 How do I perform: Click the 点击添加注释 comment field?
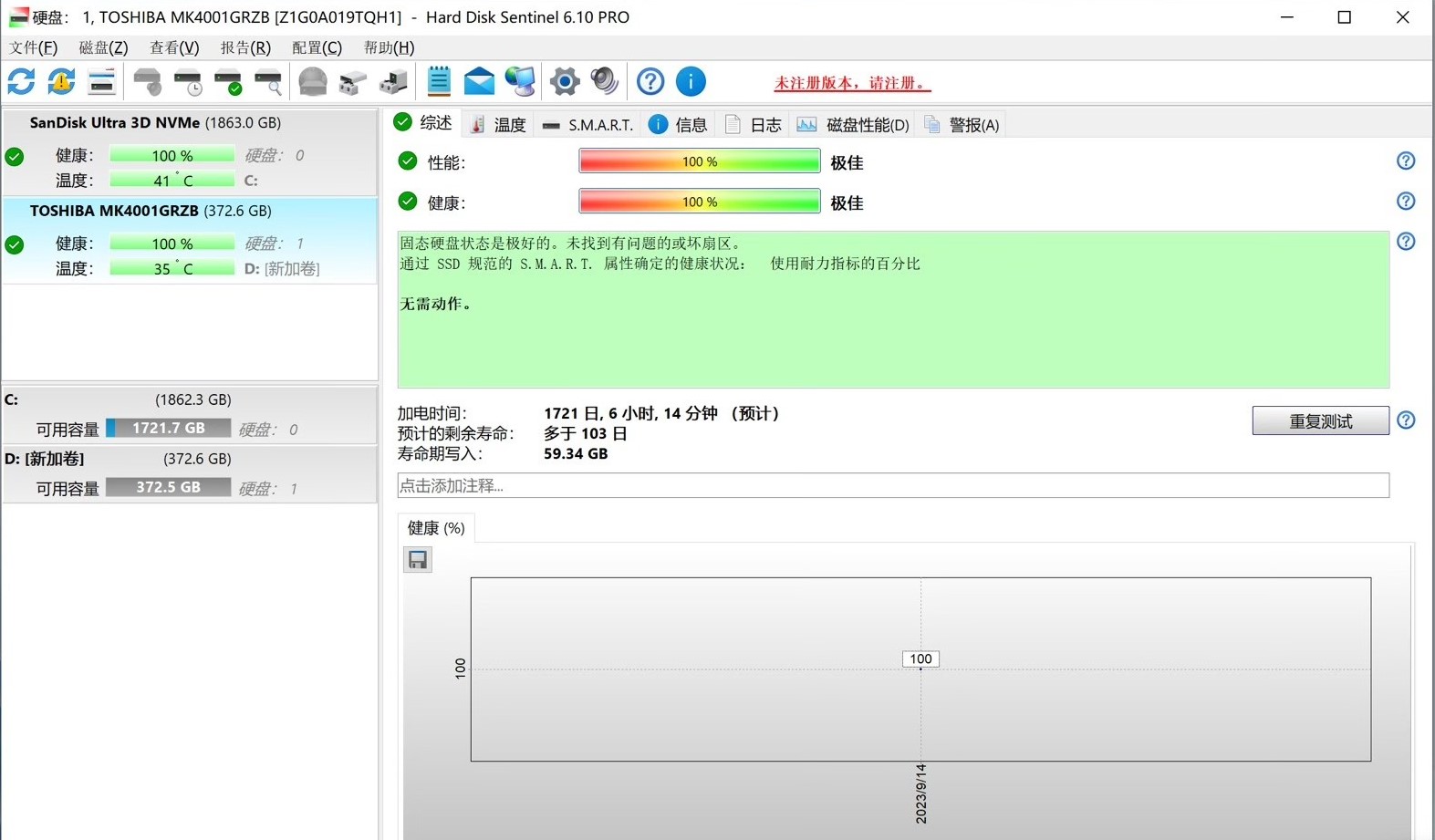[893, 485]
